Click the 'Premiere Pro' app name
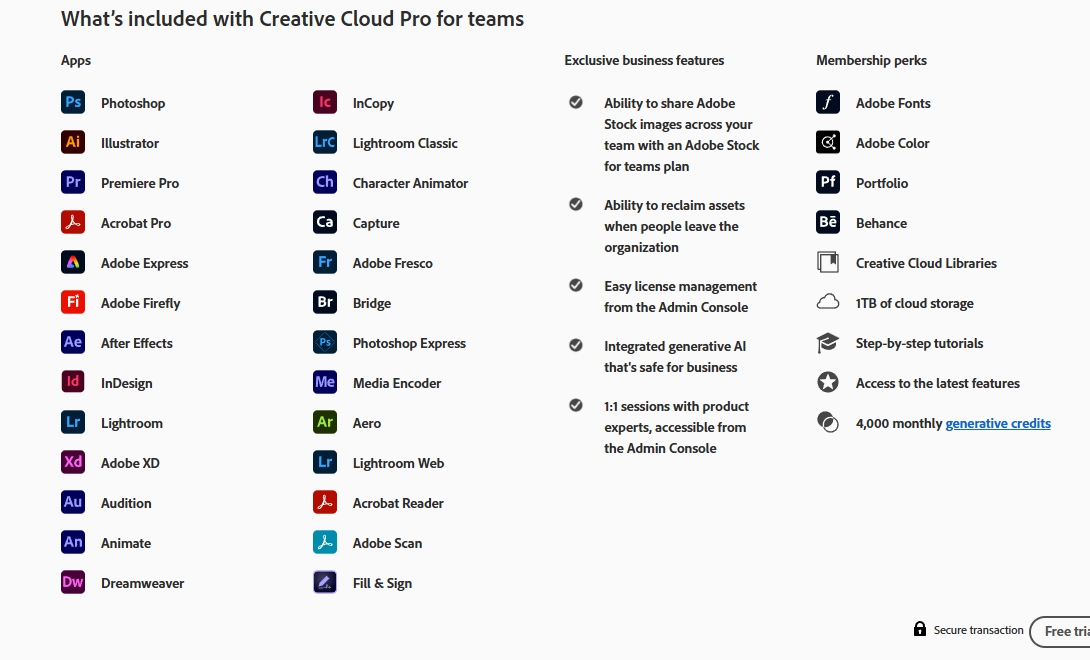This screenshot has height=660, width=1090. [x=140, y=183]
